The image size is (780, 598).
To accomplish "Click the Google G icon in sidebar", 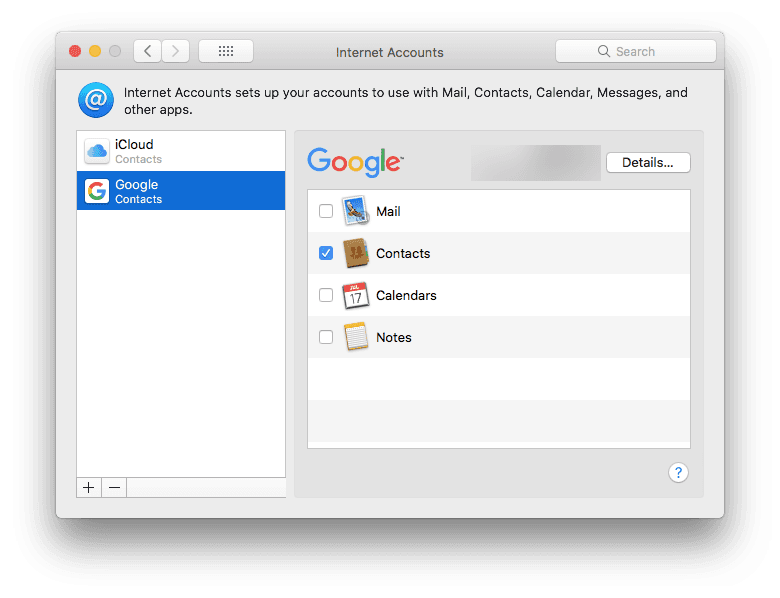I will (97, 191).
